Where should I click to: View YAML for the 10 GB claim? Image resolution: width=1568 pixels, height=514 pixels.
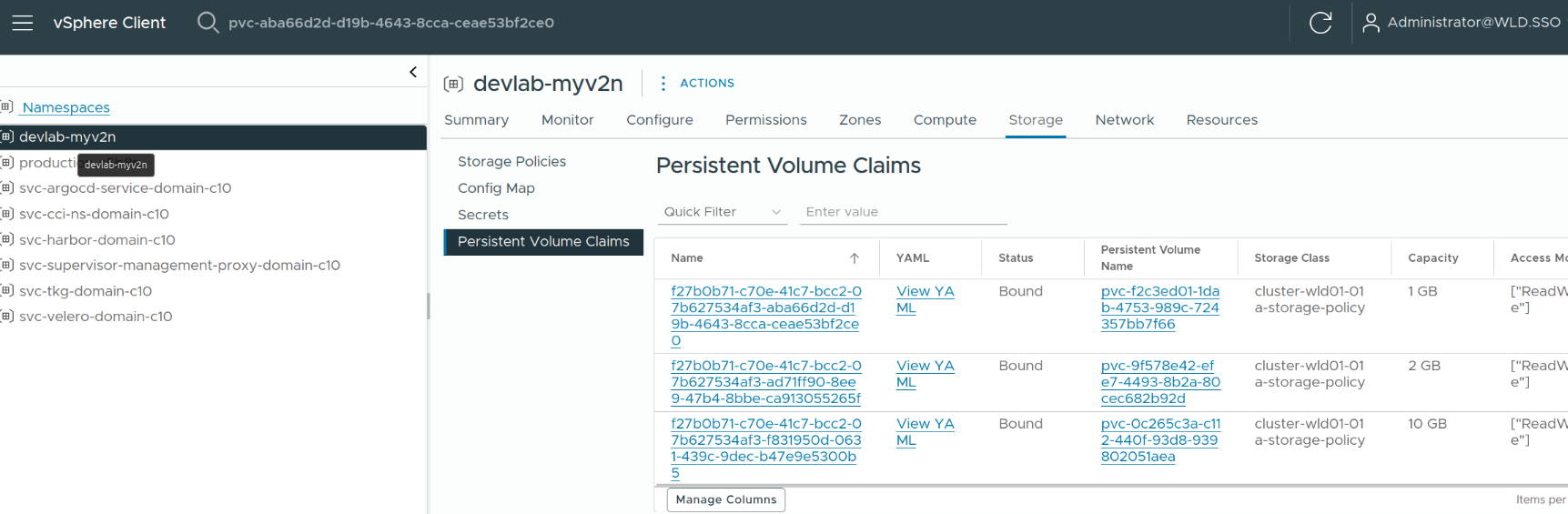click(x=925, y=432)
